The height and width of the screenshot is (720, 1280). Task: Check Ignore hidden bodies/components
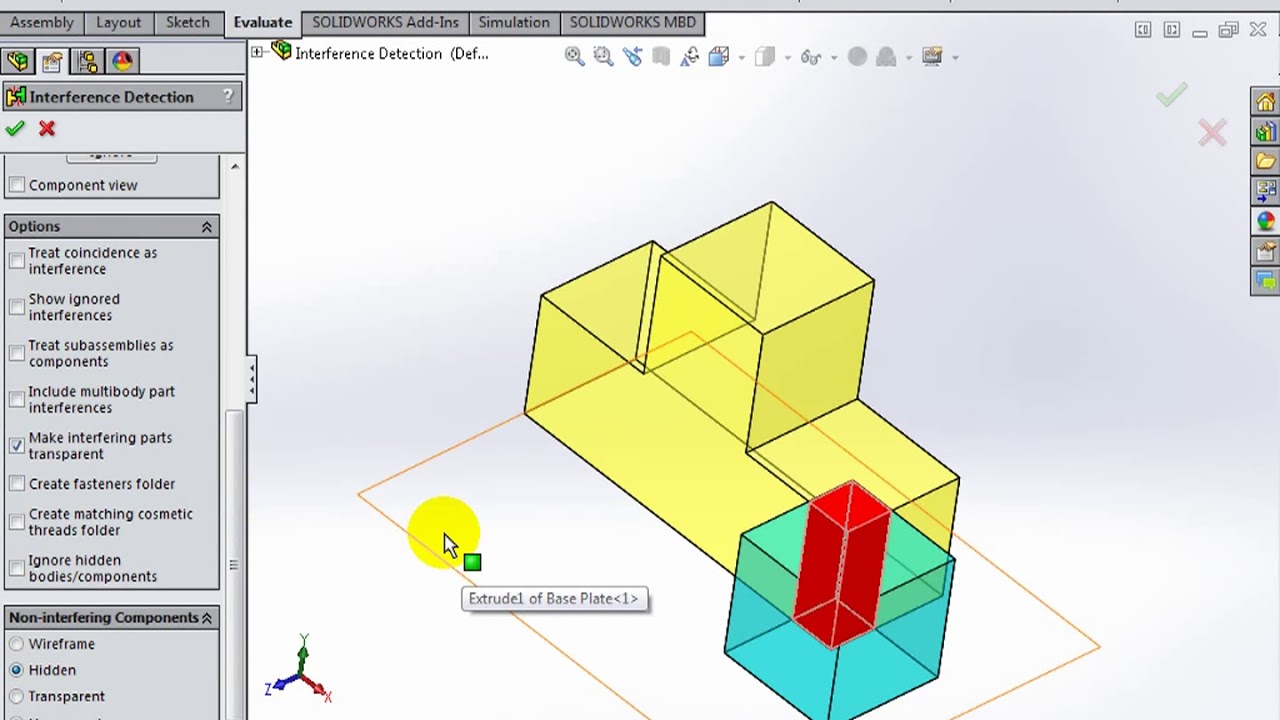(x=17, y=568)
